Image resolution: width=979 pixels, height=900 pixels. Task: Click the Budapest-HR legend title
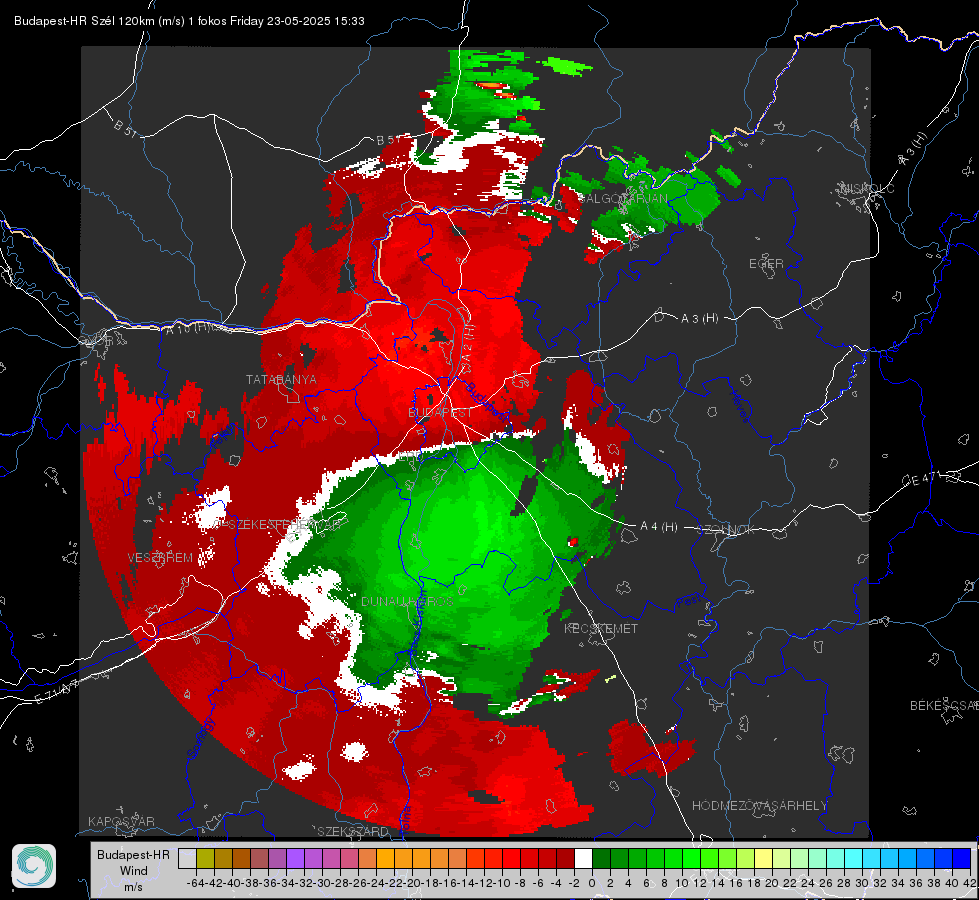click(x=134, y=854)
